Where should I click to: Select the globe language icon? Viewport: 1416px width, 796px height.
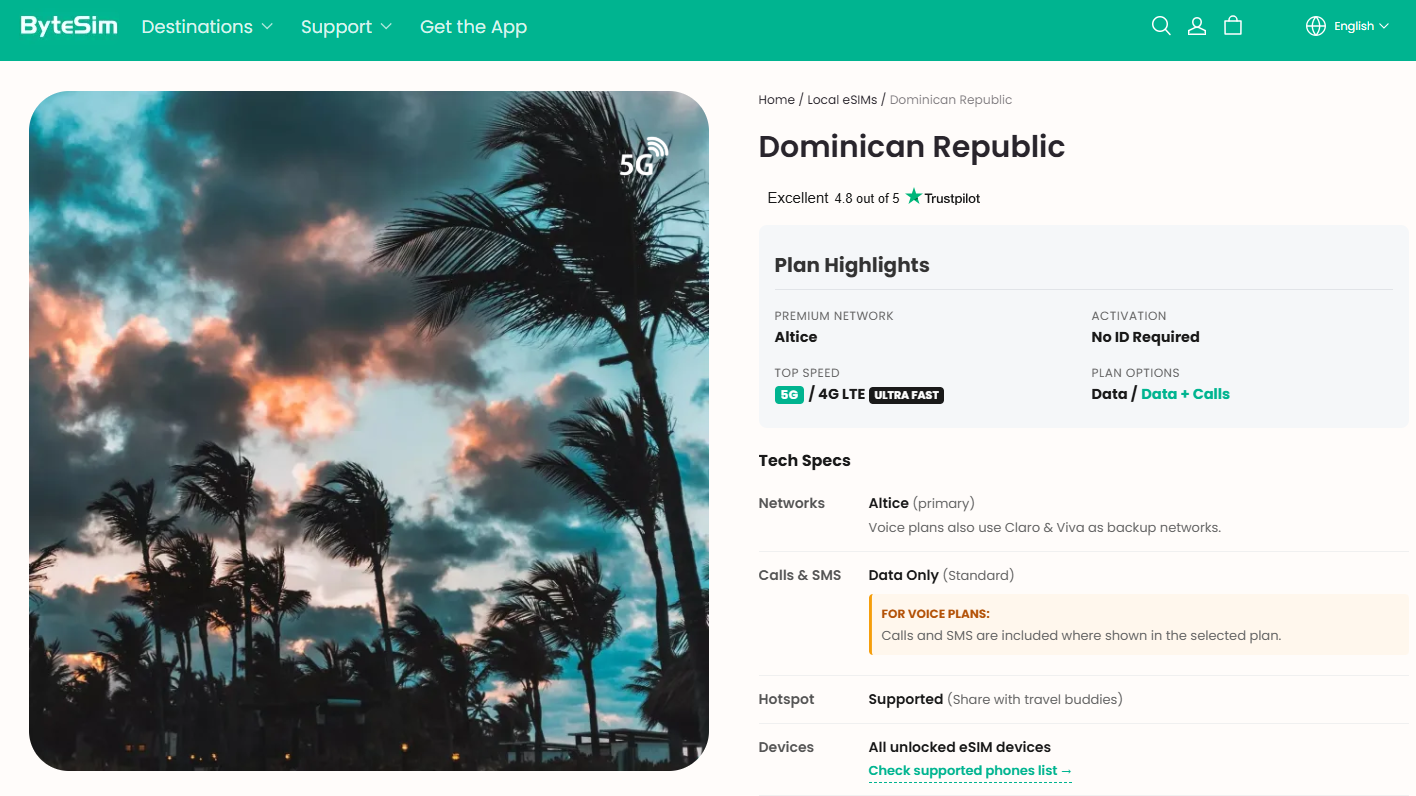1316,26
